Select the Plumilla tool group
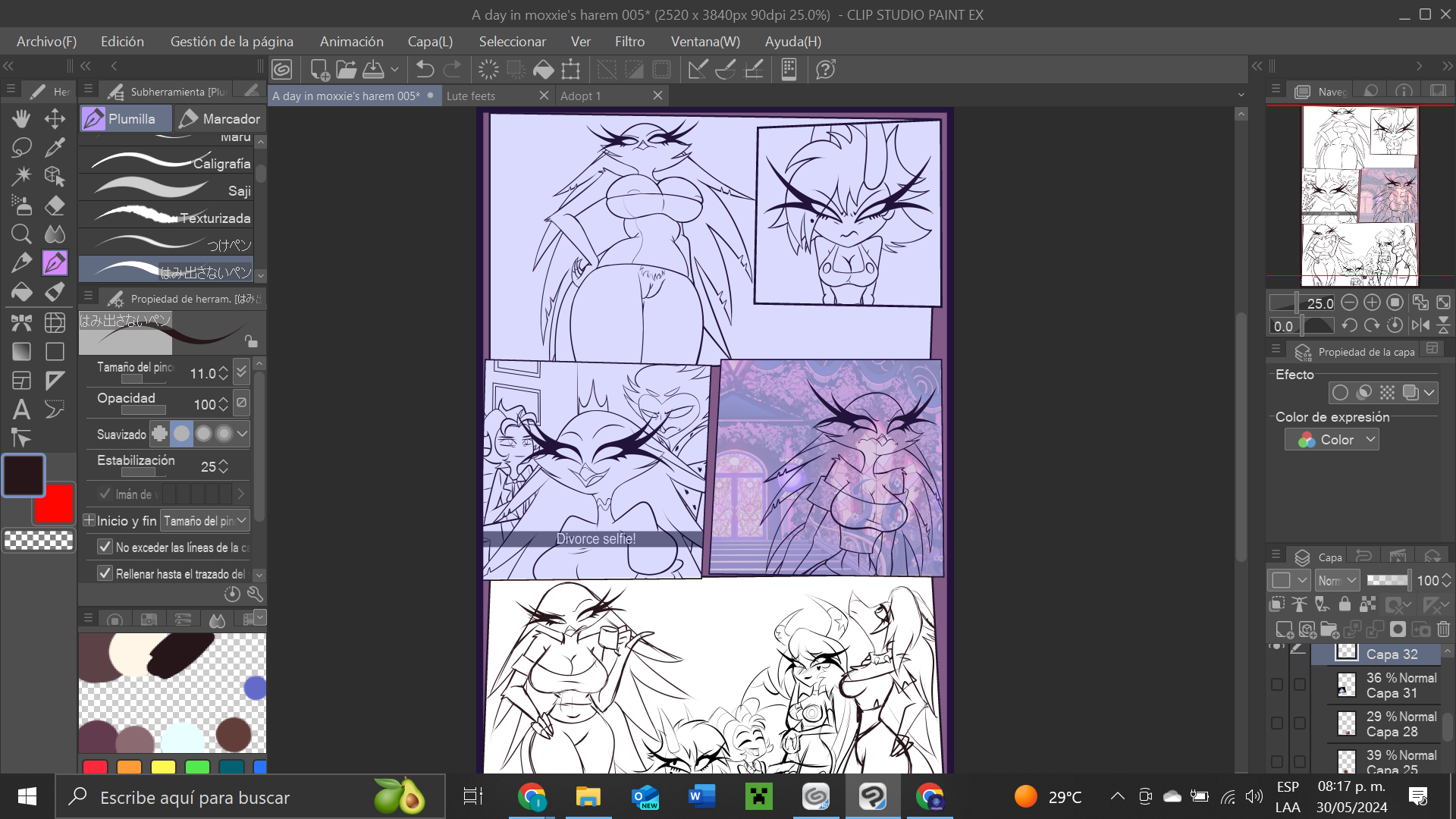1456x819 pixels. [x=126, y=118]
